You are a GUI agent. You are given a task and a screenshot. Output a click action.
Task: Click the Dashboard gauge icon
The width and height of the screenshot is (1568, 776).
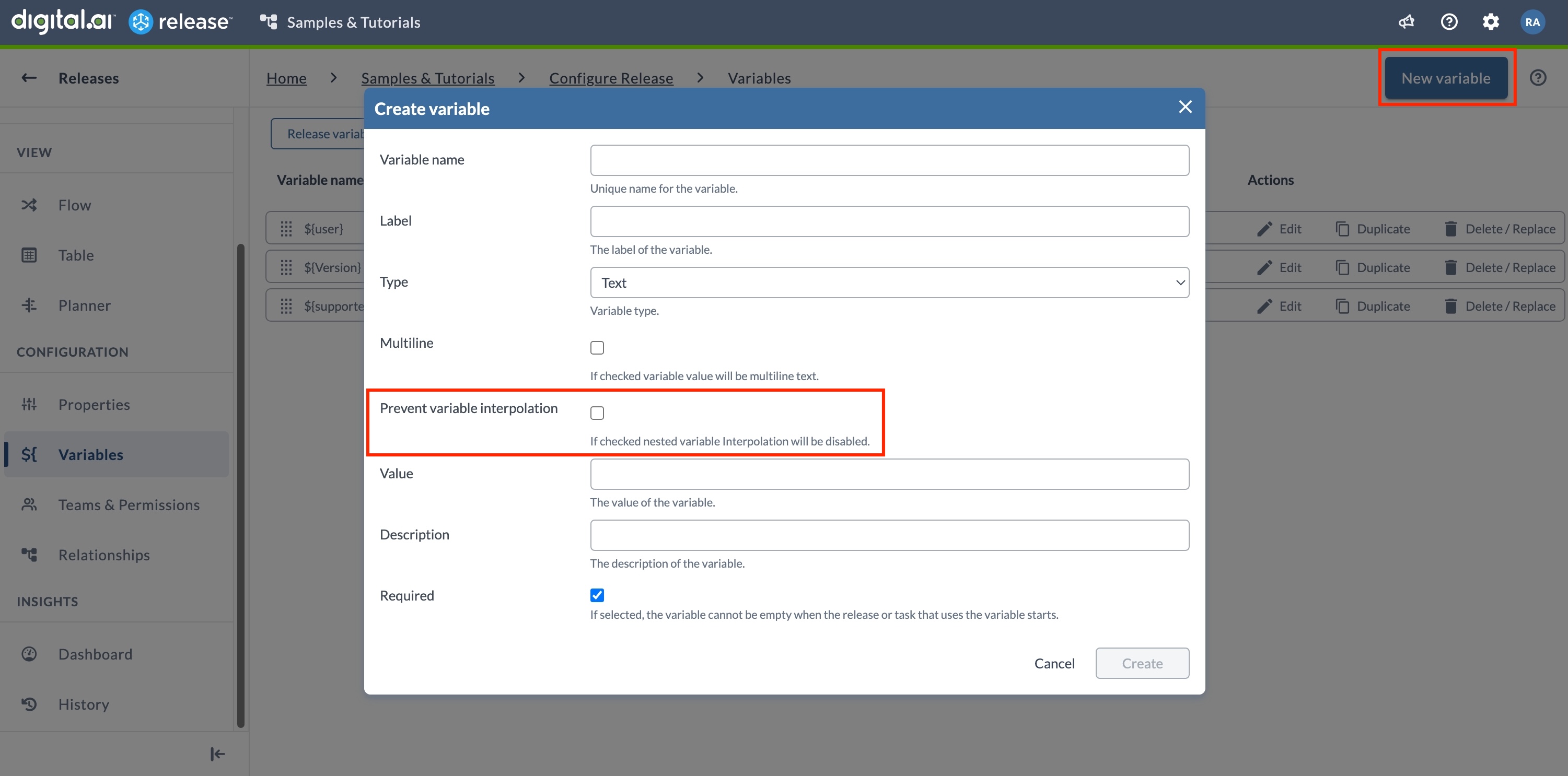(x=29, y=654)
